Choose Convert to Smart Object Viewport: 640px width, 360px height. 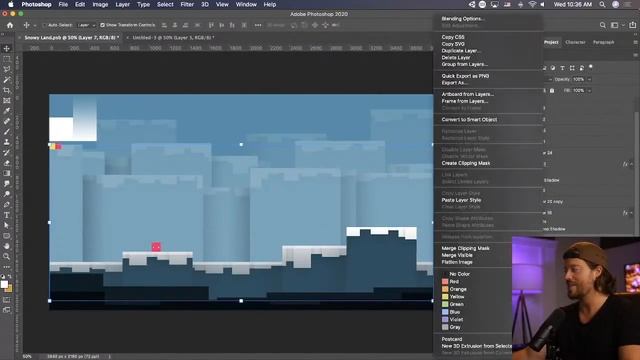pyautogui.click(x=469, y=120)
